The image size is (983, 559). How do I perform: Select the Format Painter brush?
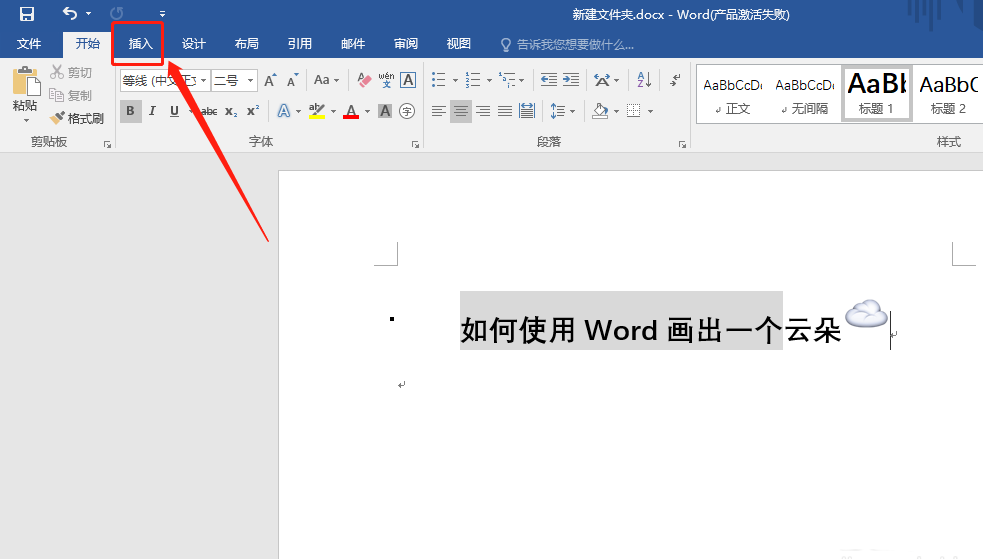(x=77, y=118)
